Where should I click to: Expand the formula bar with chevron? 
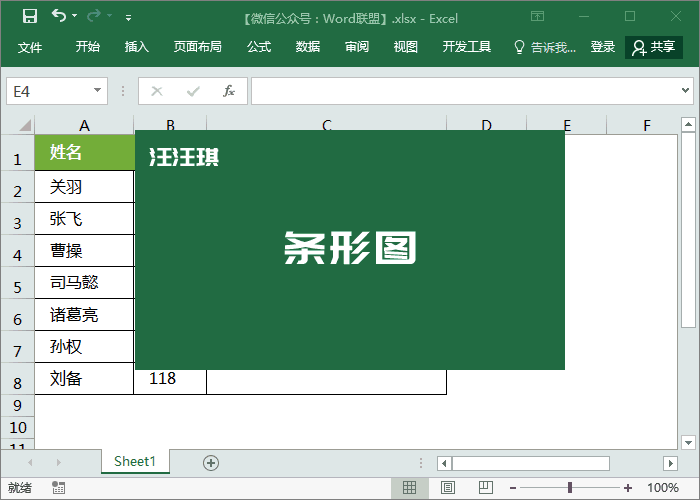click(x=685, y=91)
